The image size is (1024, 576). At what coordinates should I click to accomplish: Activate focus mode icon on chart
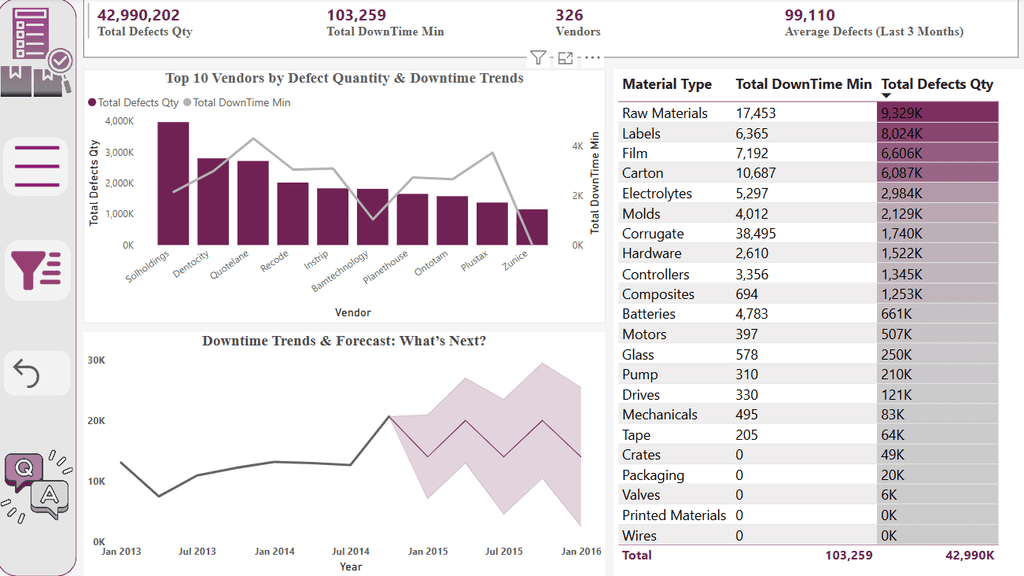click(x=566, y=58)
